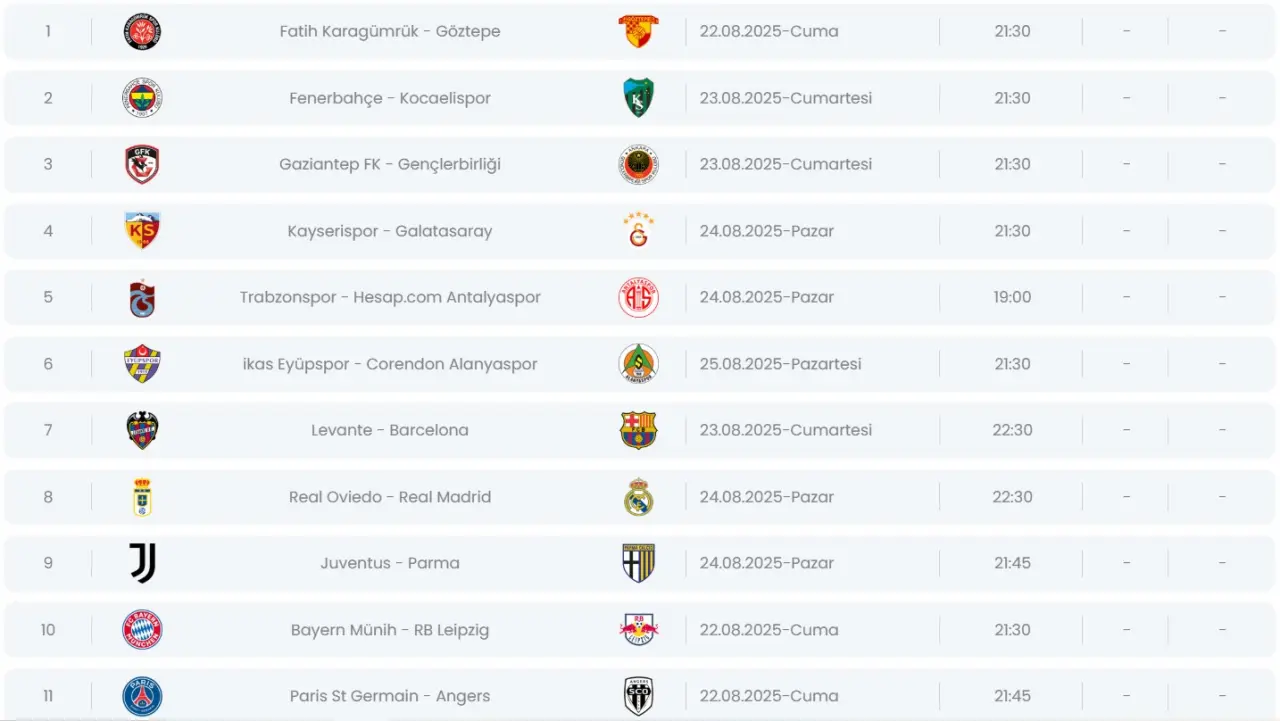1280x721 pixels.
Task: Click the RB Leipzig logo
Action: tap(638, 630)
